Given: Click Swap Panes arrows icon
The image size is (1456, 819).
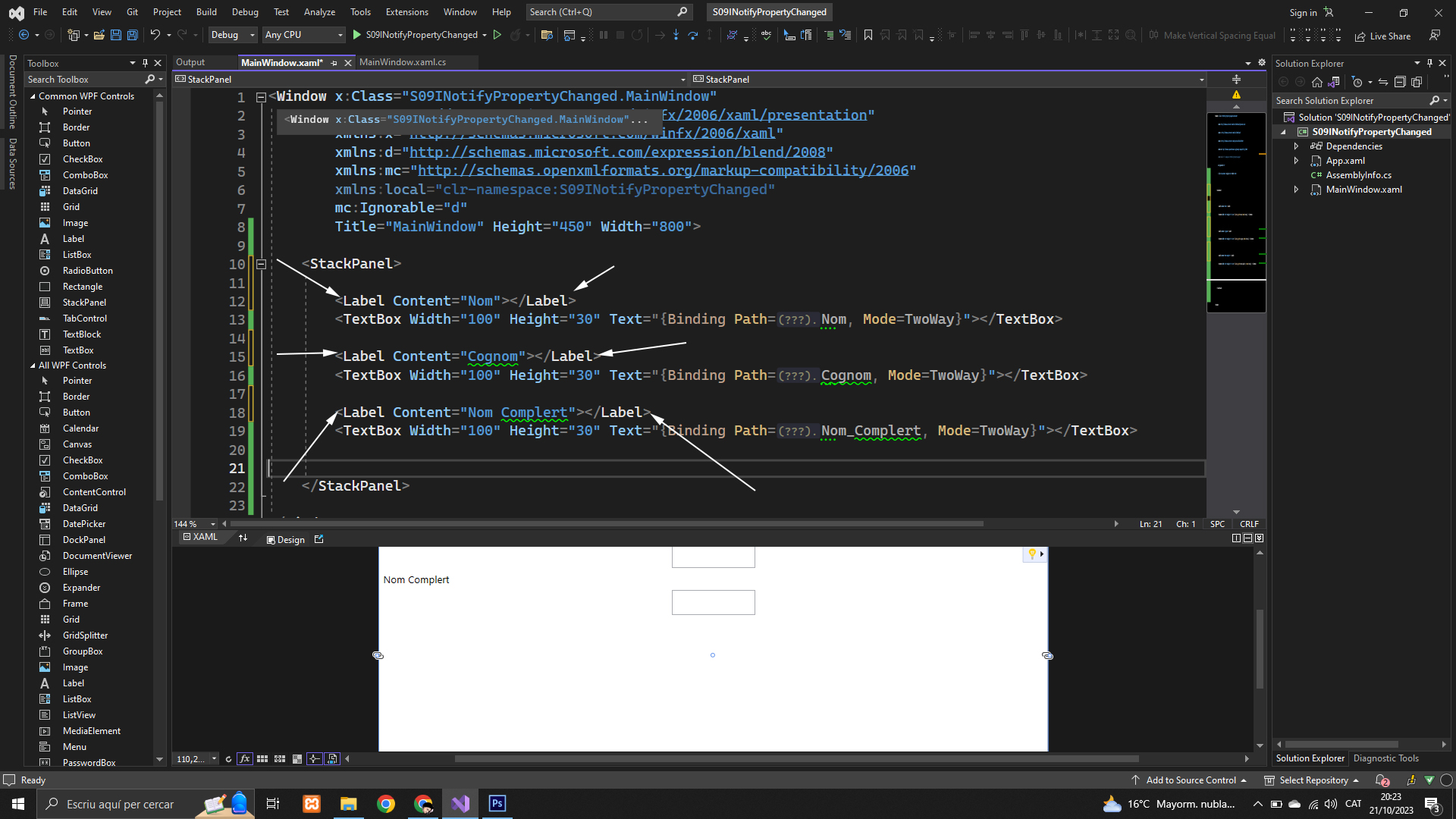Looking at the screenshot, I should point(243,538).
